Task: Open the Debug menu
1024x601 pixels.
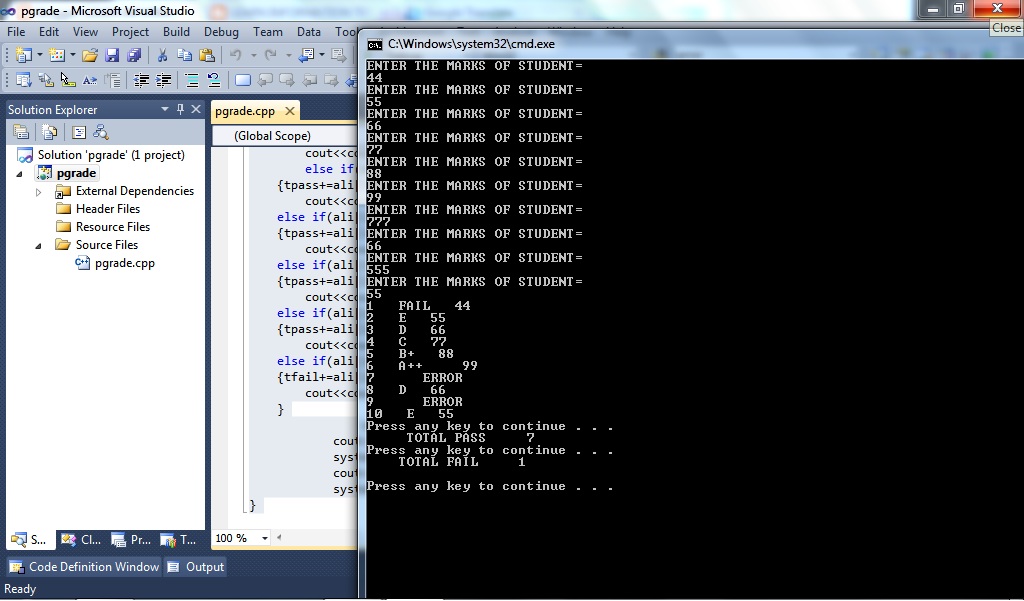Action: pyautogui.click(x=221, y=31)
